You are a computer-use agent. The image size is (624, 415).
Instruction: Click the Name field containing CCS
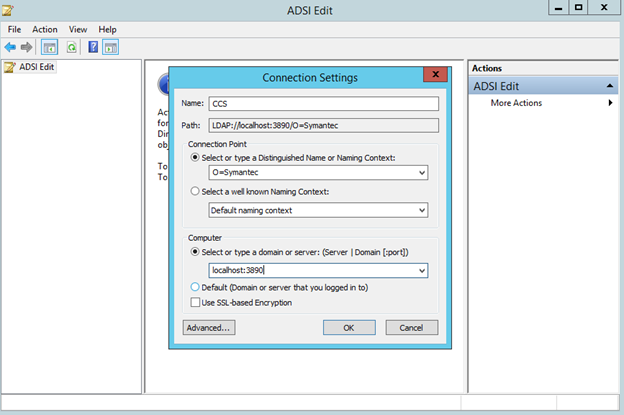point(322,103)
